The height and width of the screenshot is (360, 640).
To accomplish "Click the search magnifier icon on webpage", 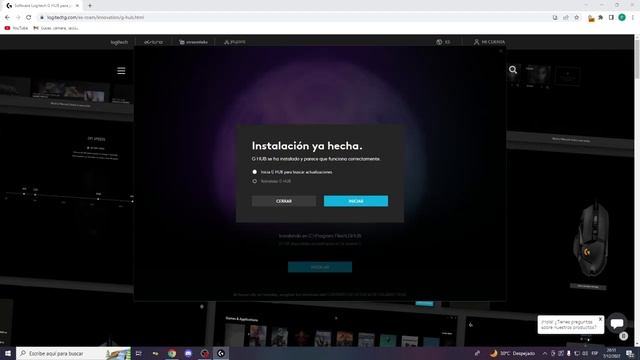I will click(513, 70).
